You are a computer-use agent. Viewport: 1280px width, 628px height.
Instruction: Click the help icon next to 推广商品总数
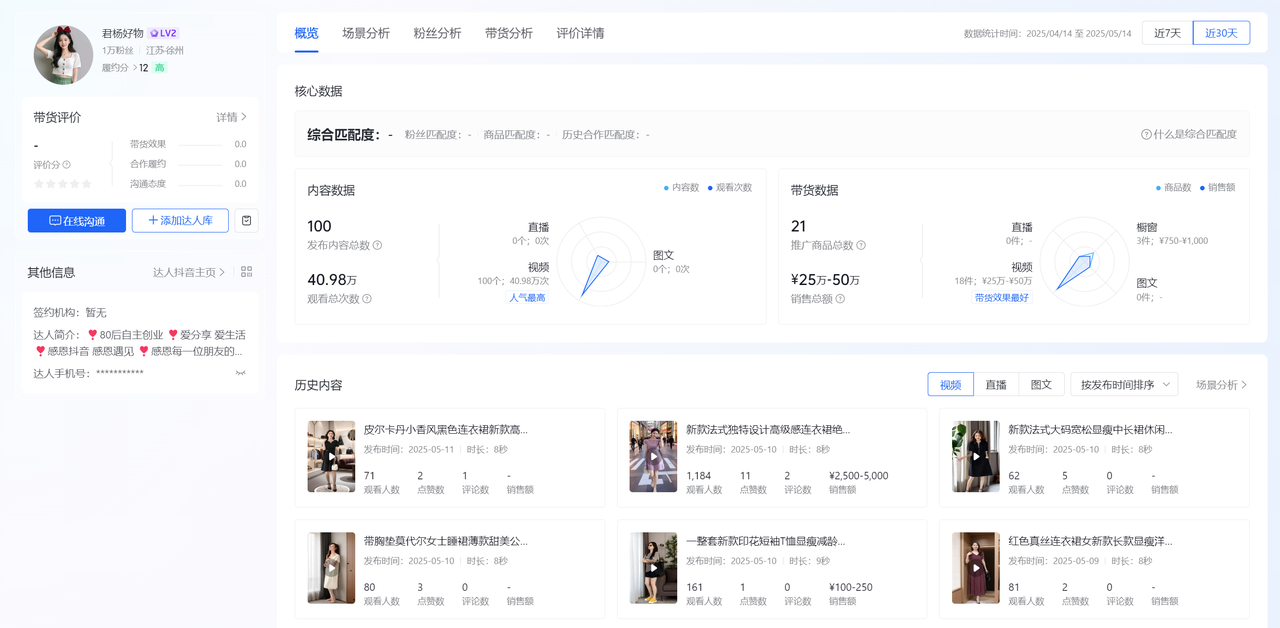click(861, 245)
